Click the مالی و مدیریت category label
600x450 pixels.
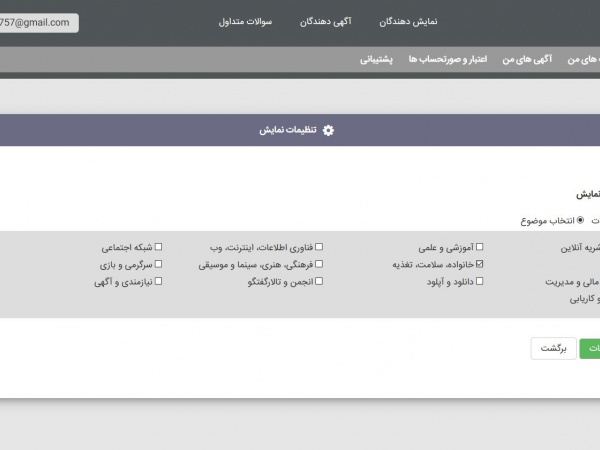572,282
